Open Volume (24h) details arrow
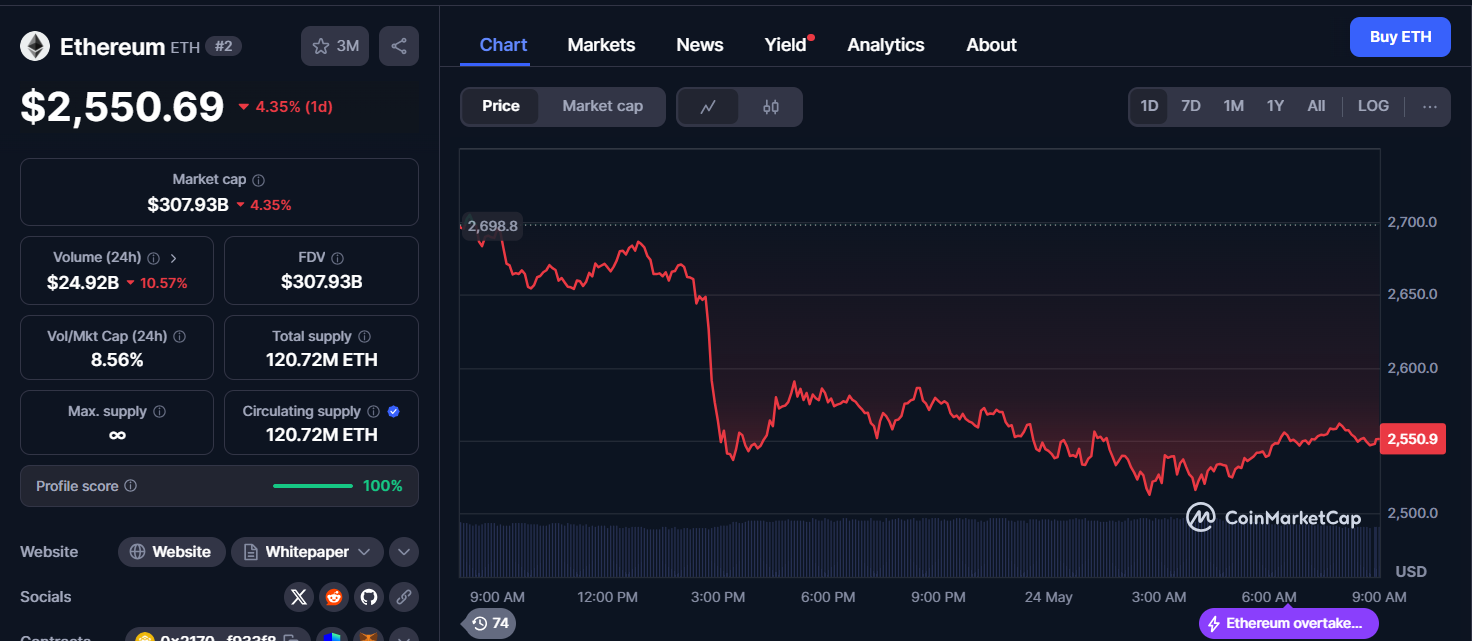 tap(174, 257)
